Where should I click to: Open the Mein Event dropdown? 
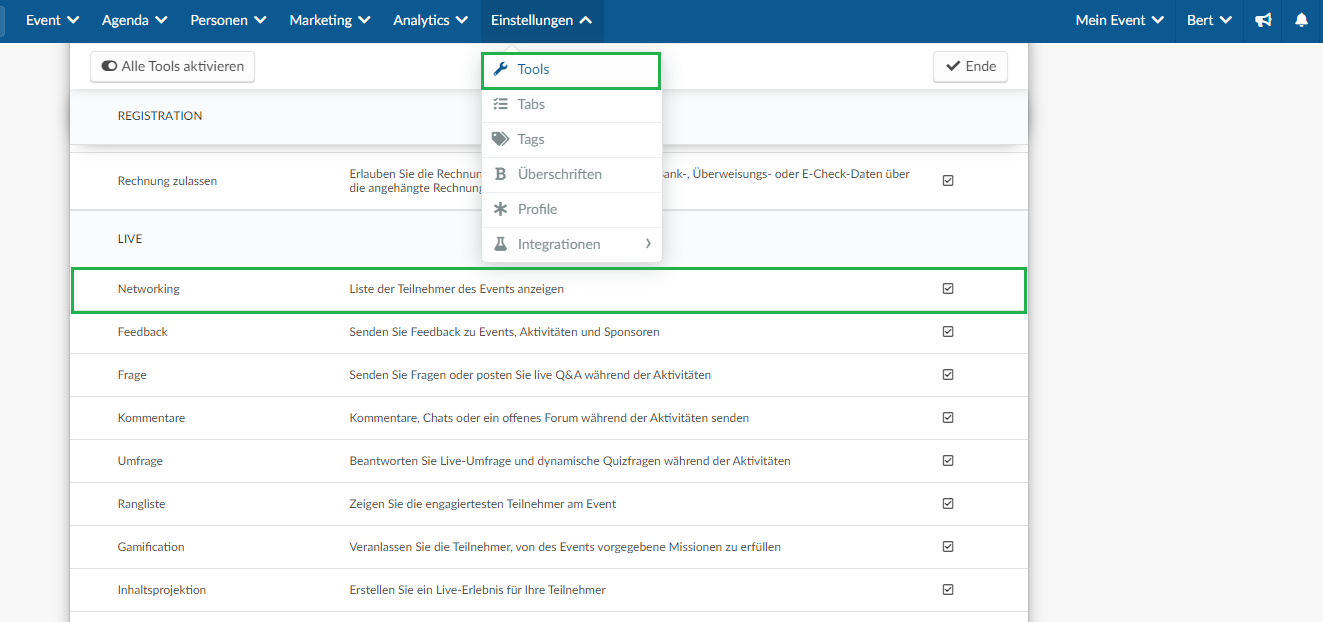1119,20
